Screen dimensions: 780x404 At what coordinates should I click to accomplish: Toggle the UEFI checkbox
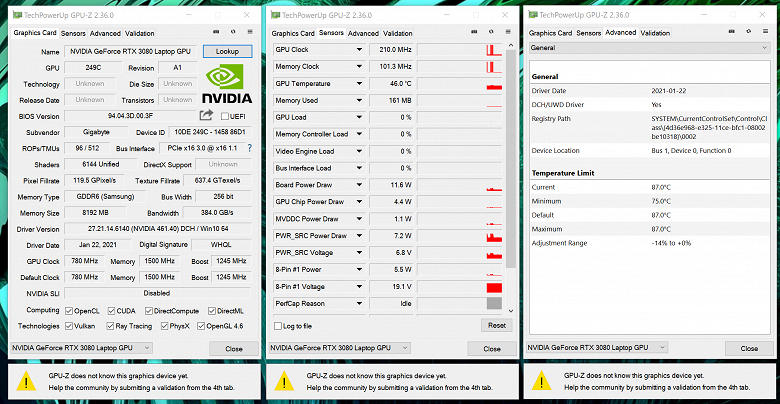[x=225, y=116]
